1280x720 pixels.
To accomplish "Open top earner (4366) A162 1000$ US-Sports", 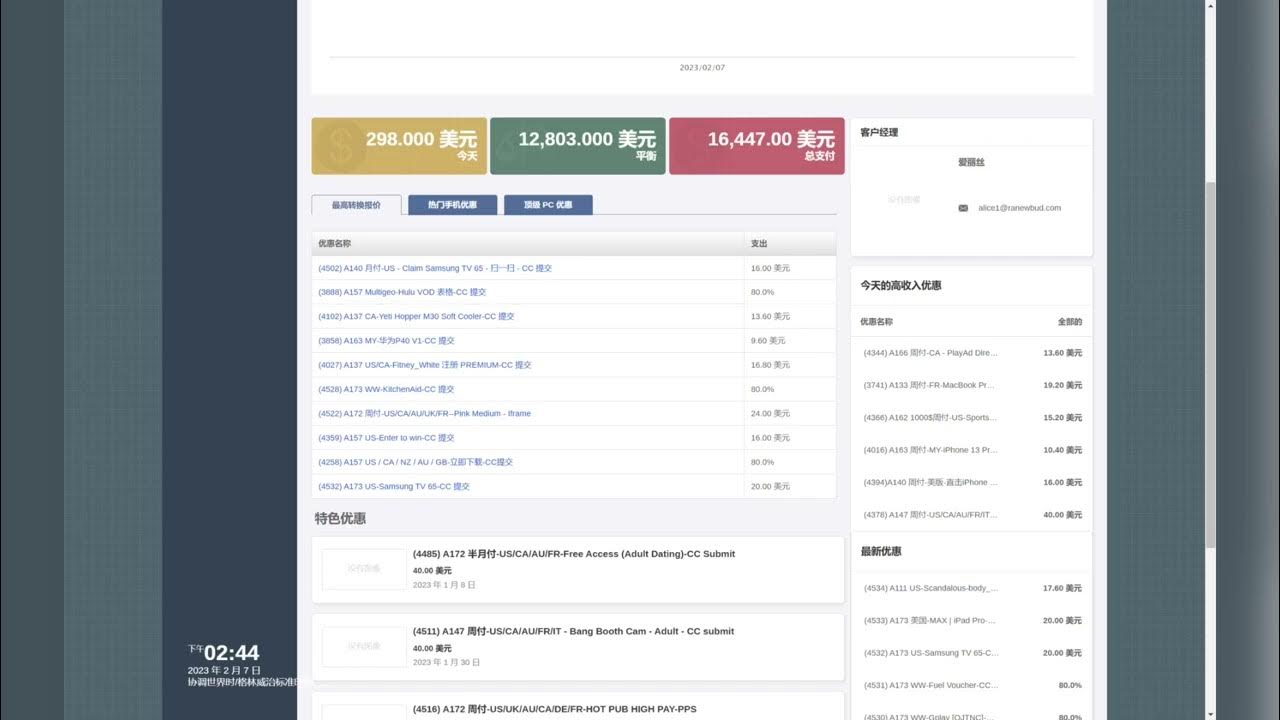I will tap(931, 418).
